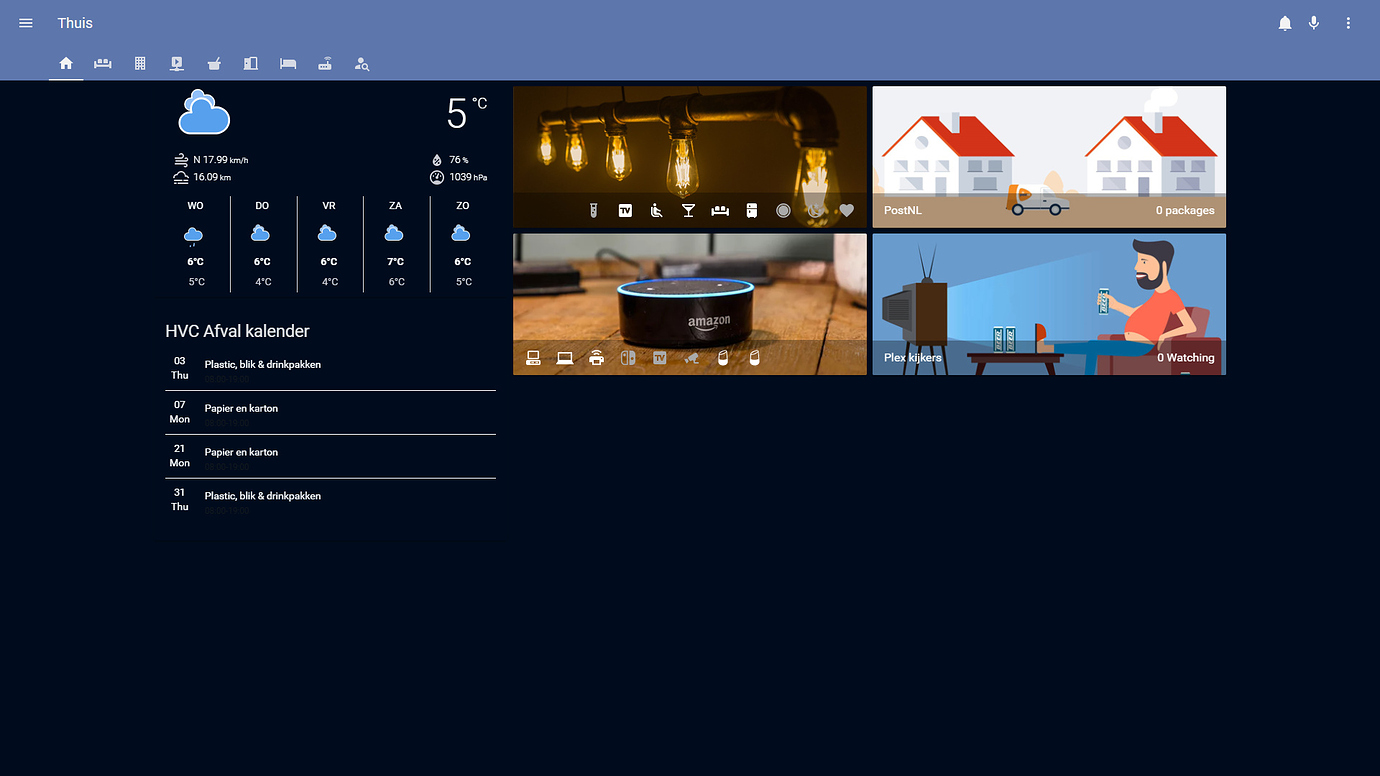Select the router tab in the top navigation
Screen dimensions: 1380x776
pos(325,63)
